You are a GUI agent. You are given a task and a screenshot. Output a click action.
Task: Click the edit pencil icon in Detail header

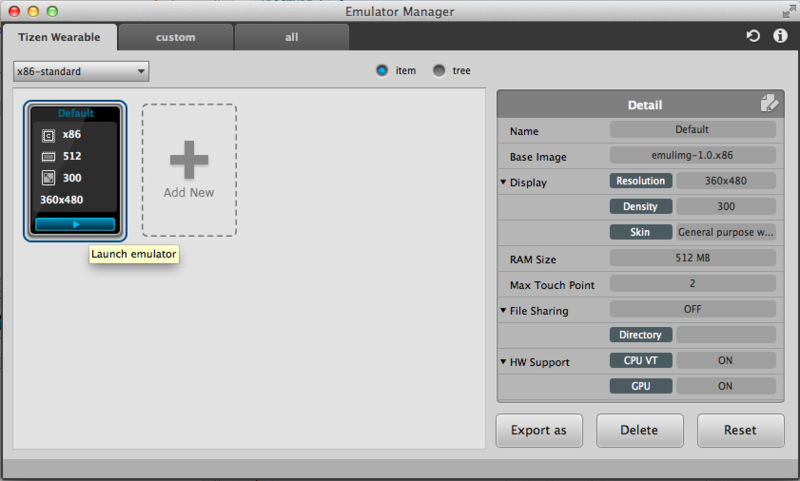coord(769,103)
